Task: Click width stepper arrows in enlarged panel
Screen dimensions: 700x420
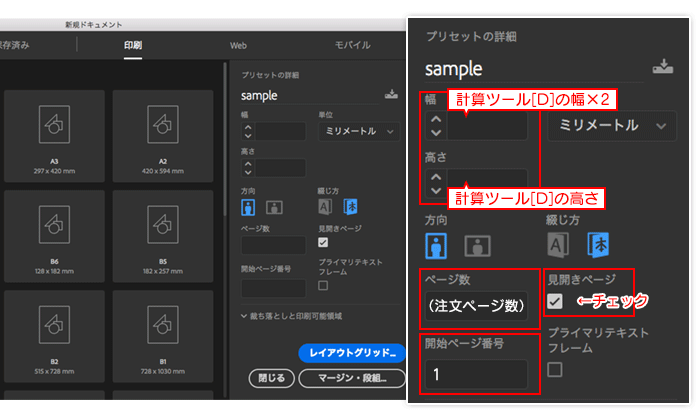Action: point(435,125)
